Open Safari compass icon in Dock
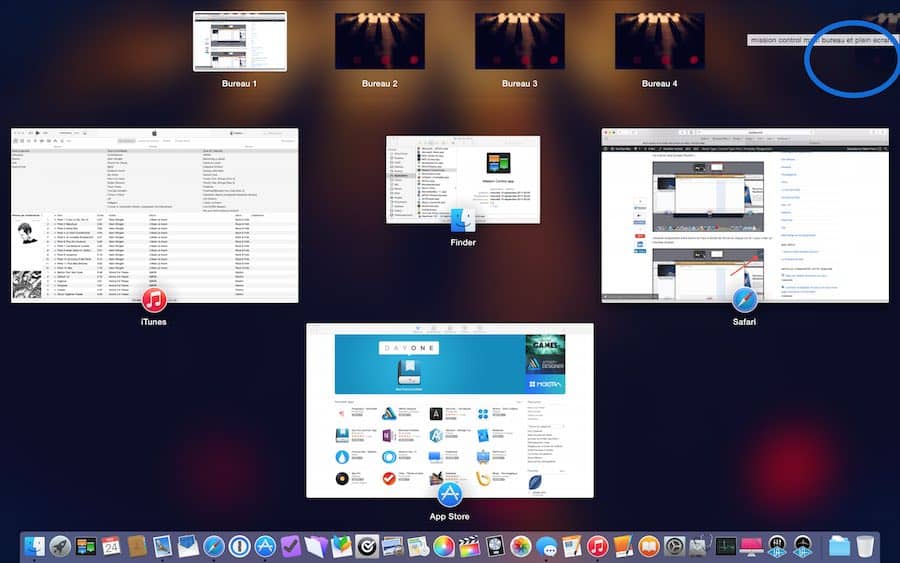Viewport: 900px width, 563px height. point(214,546)
